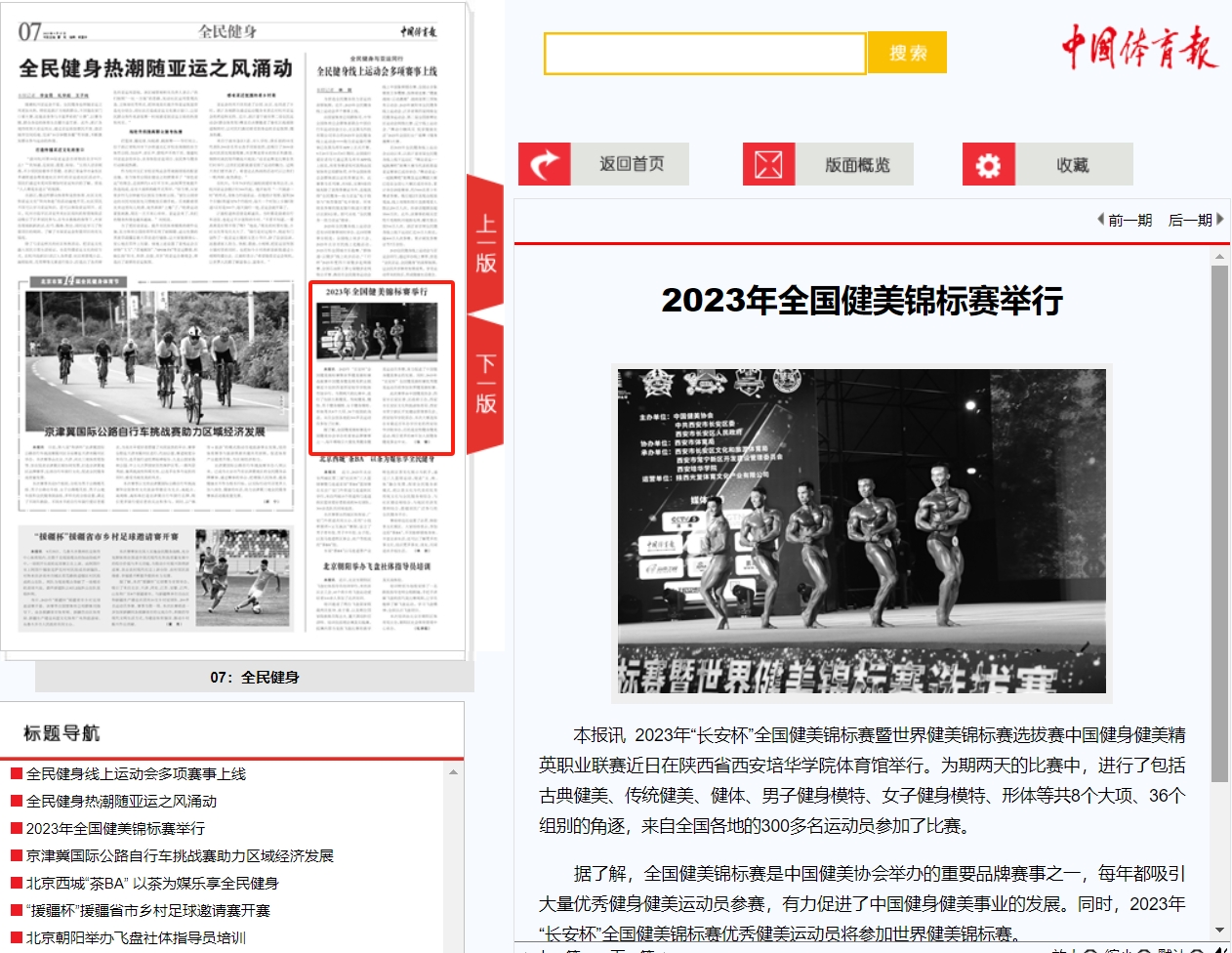Open article 全民健身热潮随亚运之风涌动 in title list
Viewport: 1232px width, 953px height.
pyautogui.click(x=121, y=801)
